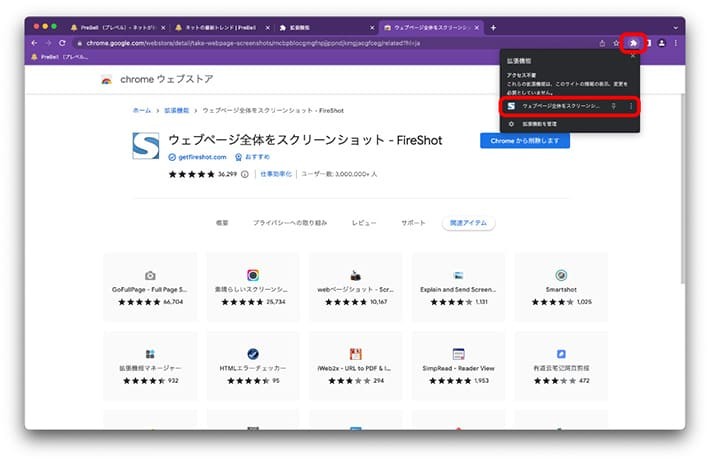Click the address bar URL field
Viewport: 710px width, 463px height.
[x=335, y=43]
